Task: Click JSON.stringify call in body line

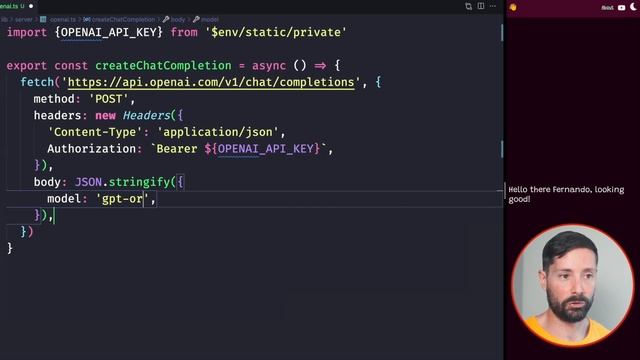Action: point(122,182)
